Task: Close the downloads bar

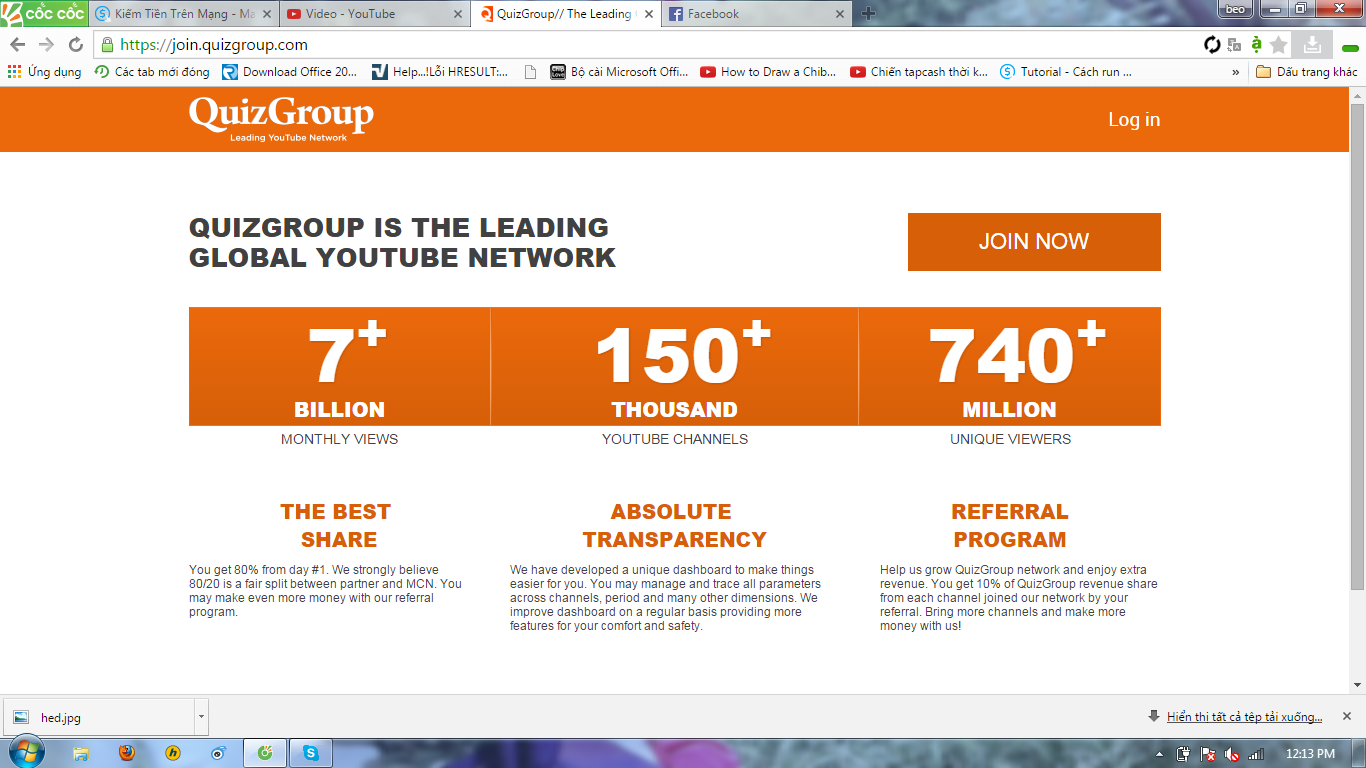Action: (x=1348, y=716)
